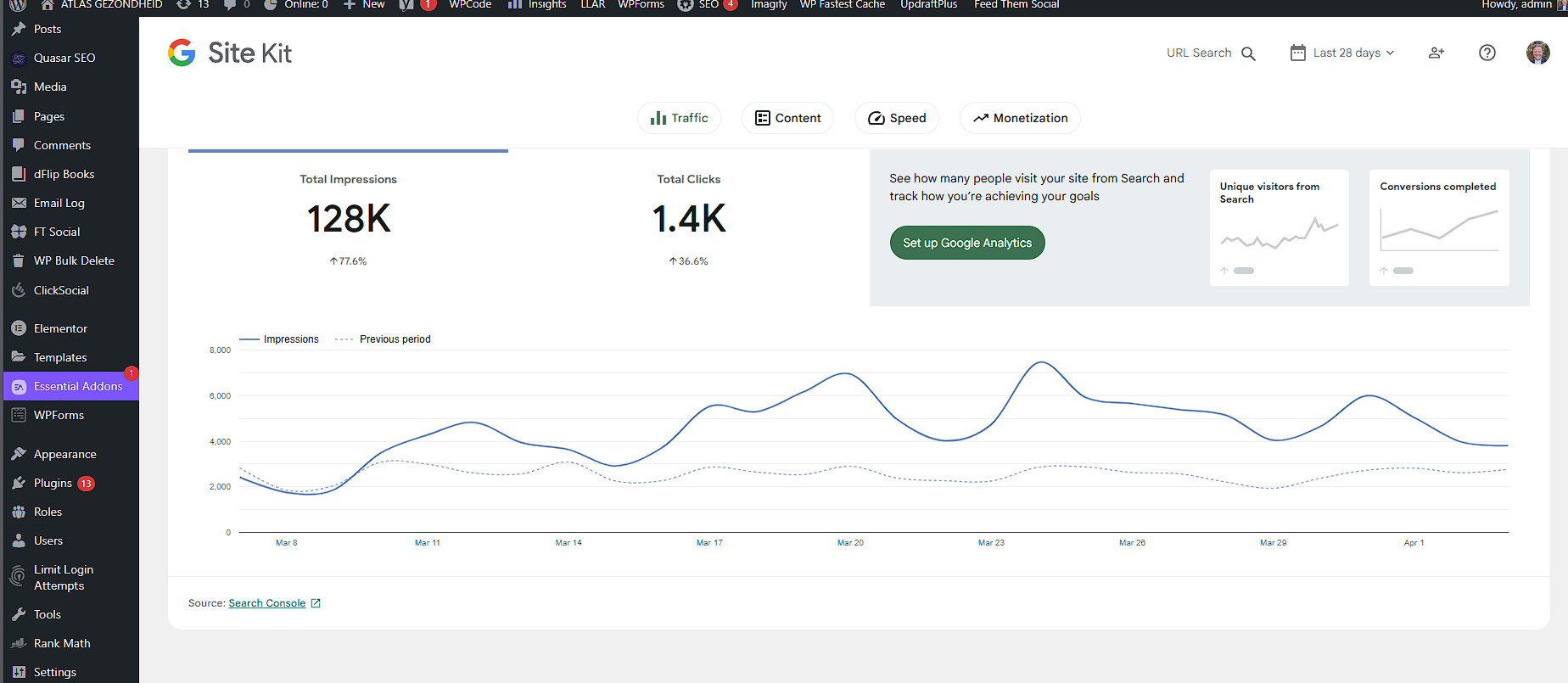Screen dimensions: 1568x683
Task: Open the Media library icon
Action: click(19, 87)
